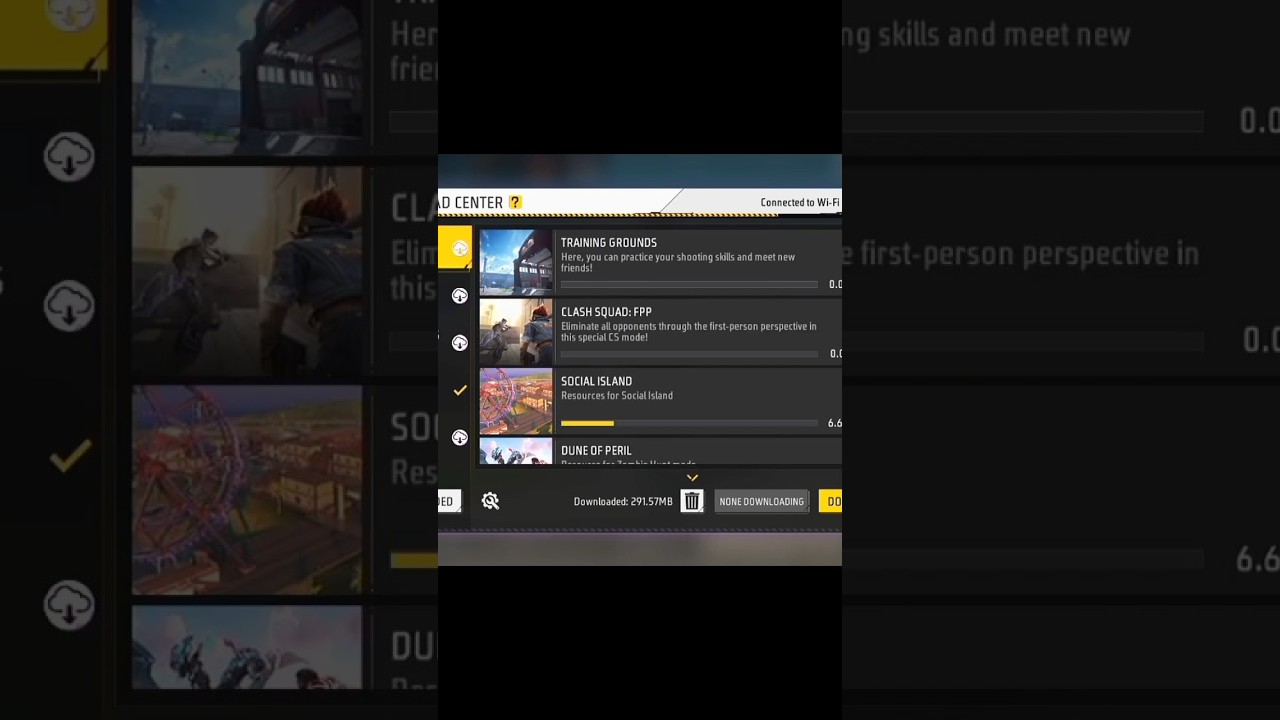Click the trash bin delete icon

pos(692,501)
